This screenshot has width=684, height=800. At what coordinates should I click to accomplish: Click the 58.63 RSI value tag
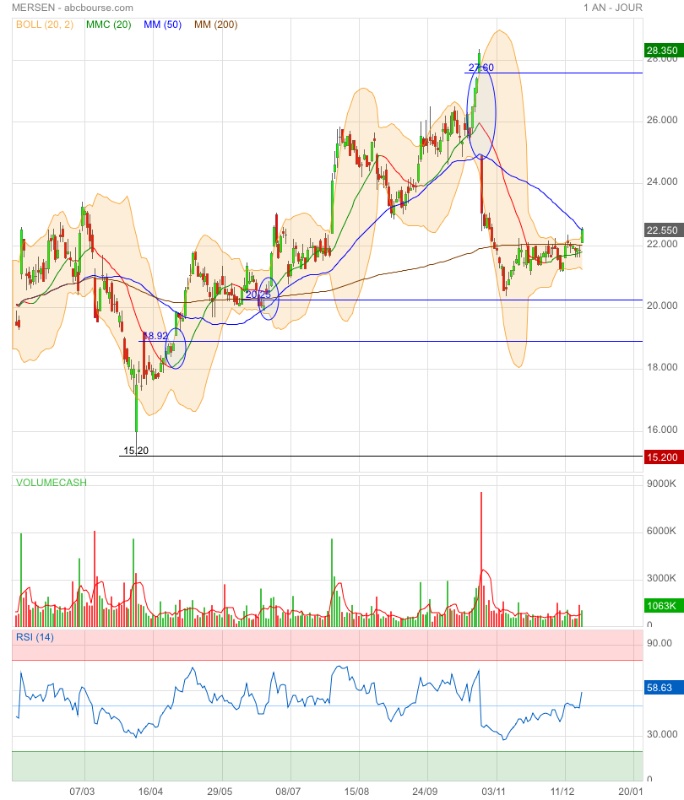pyautogui.click(x=662, y=687)
